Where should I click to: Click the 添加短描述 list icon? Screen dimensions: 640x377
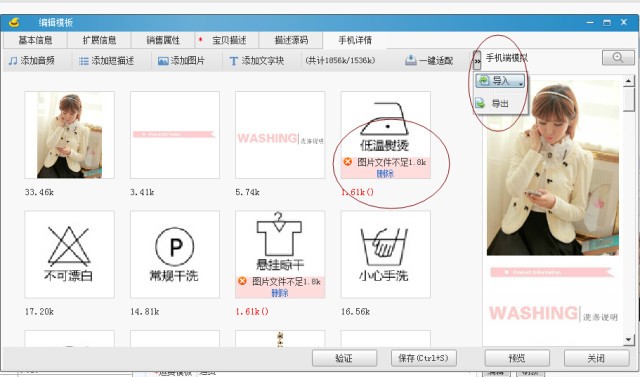coord(83,61)
